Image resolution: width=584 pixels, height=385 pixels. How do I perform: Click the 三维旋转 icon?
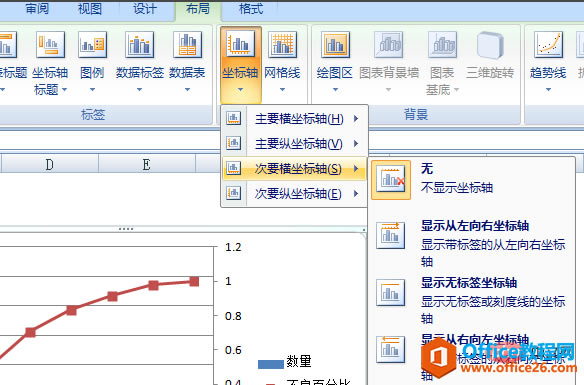[490, 45]
